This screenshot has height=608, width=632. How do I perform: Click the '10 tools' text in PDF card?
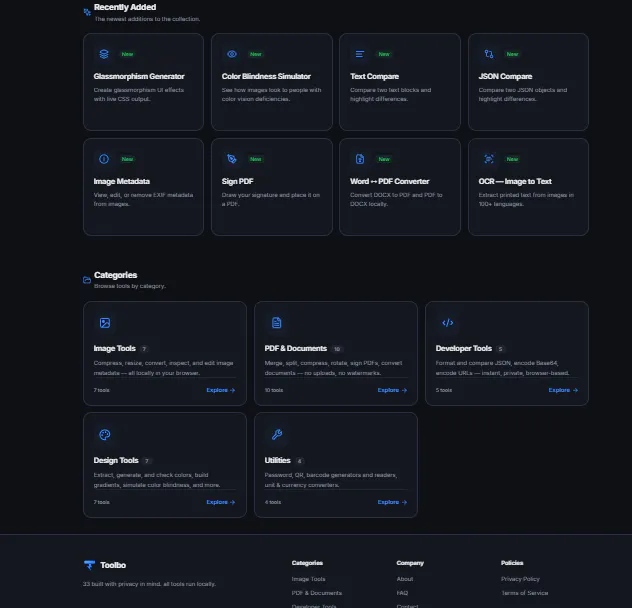tap(274, 390)
